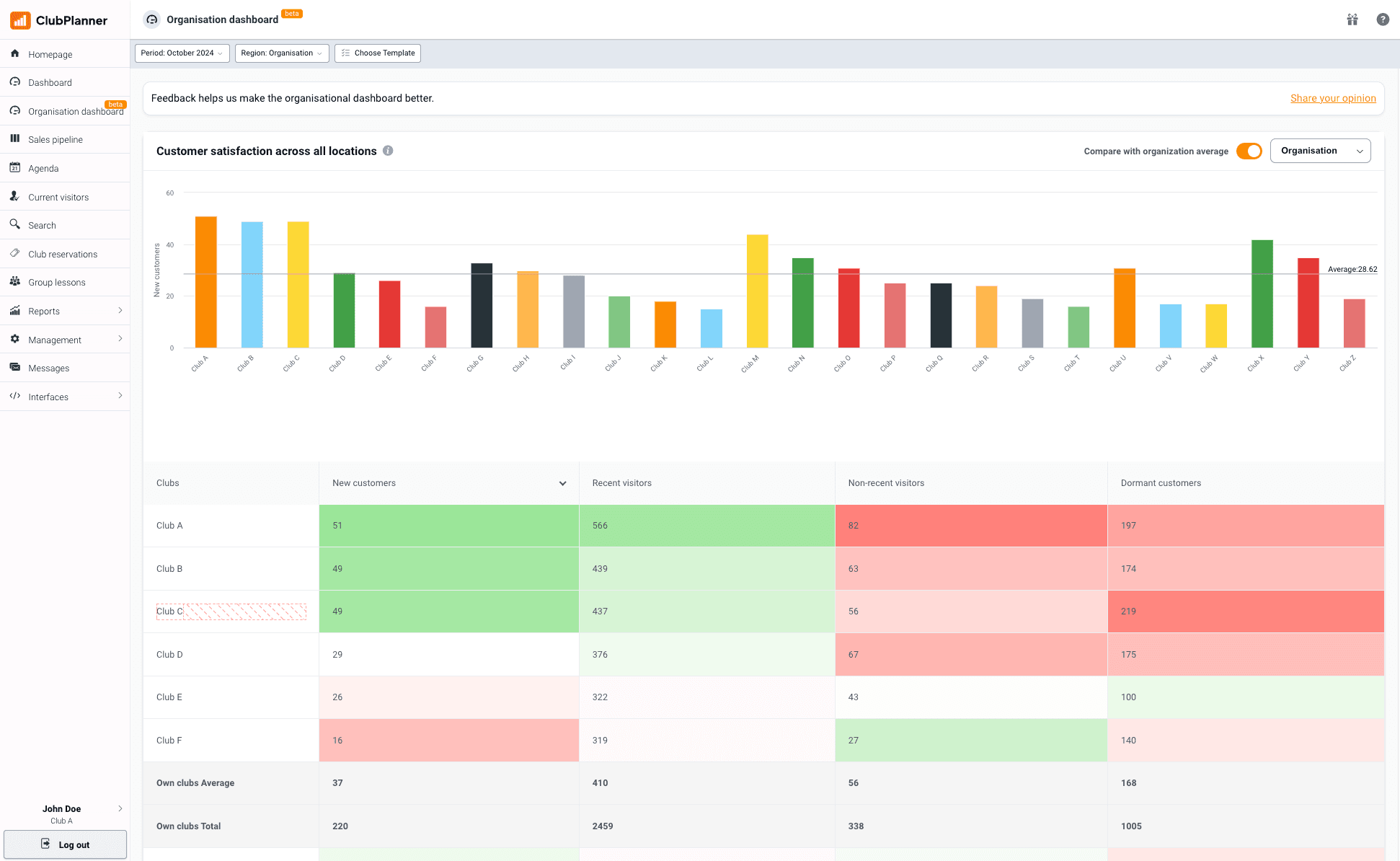Open Current visitors page
The width and height of the screenshot is (1400, 861).
[x=58, y=196]
